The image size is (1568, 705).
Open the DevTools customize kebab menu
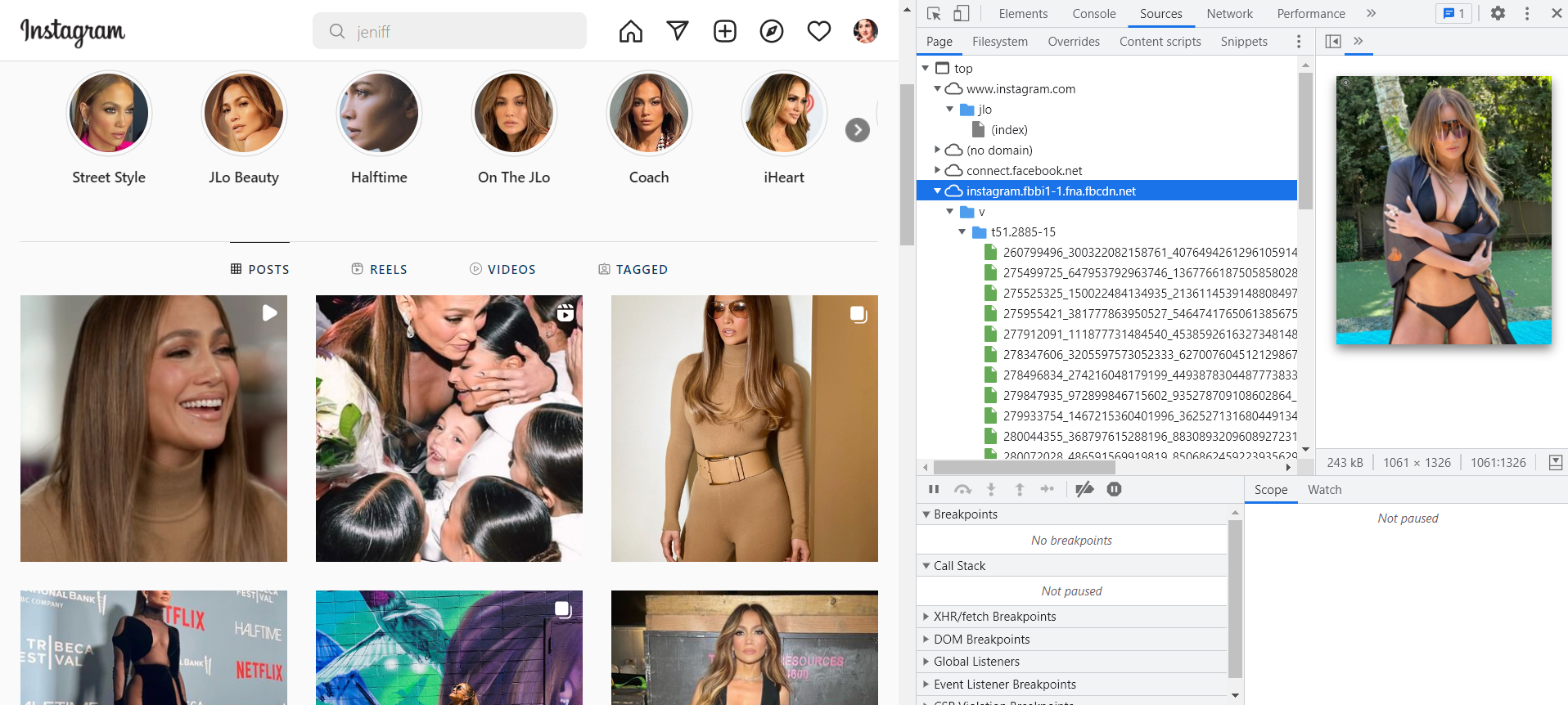1527,13
